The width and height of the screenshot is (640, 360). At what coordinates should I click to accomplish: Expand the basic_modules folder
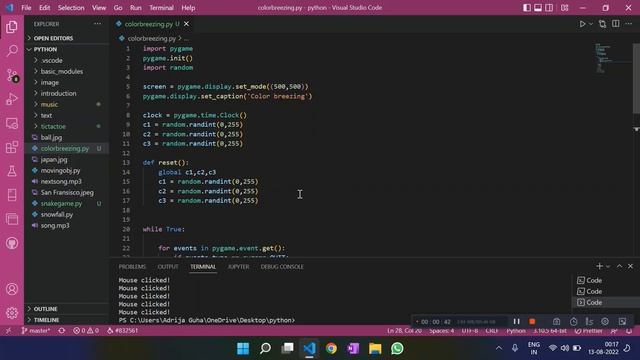pyautogui.click(x=67, y=71)
